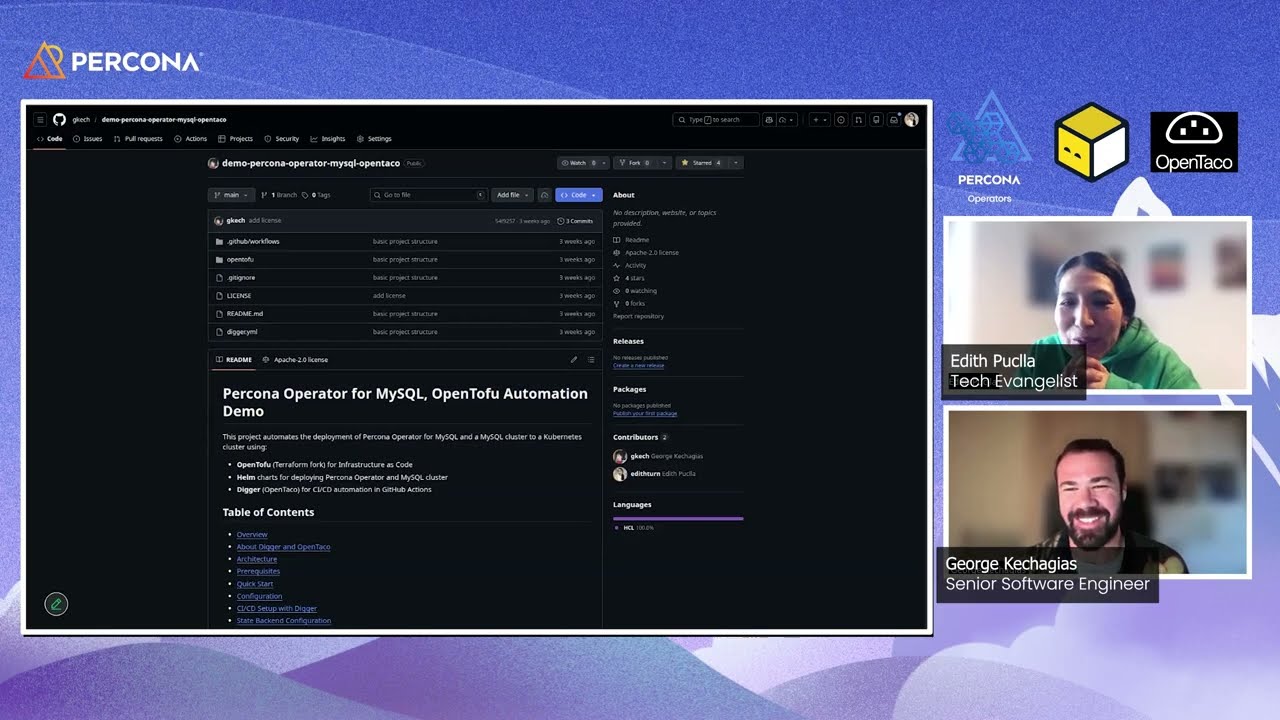Screen dimensions: 1280x720
Task: Click Create a new release link
Action: click(638, 366)
